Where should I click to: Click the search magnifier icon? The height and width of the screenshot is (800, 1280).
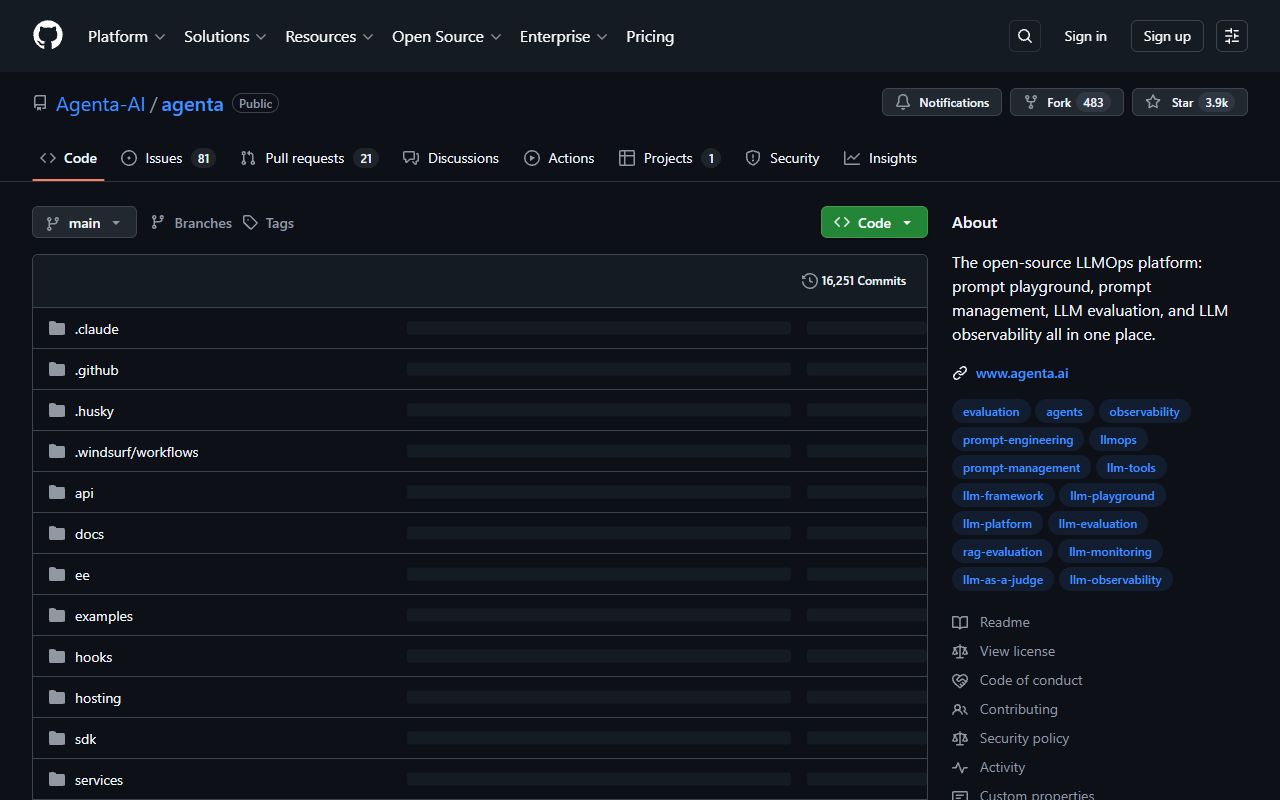[1024, 36]
